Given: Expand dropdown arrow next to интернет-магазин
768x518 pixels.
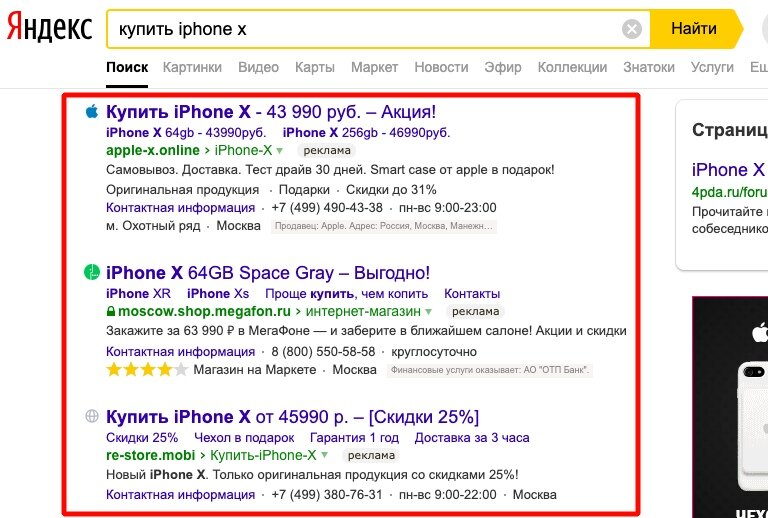Looking at the screenshot, I should [x=429, y=312].
